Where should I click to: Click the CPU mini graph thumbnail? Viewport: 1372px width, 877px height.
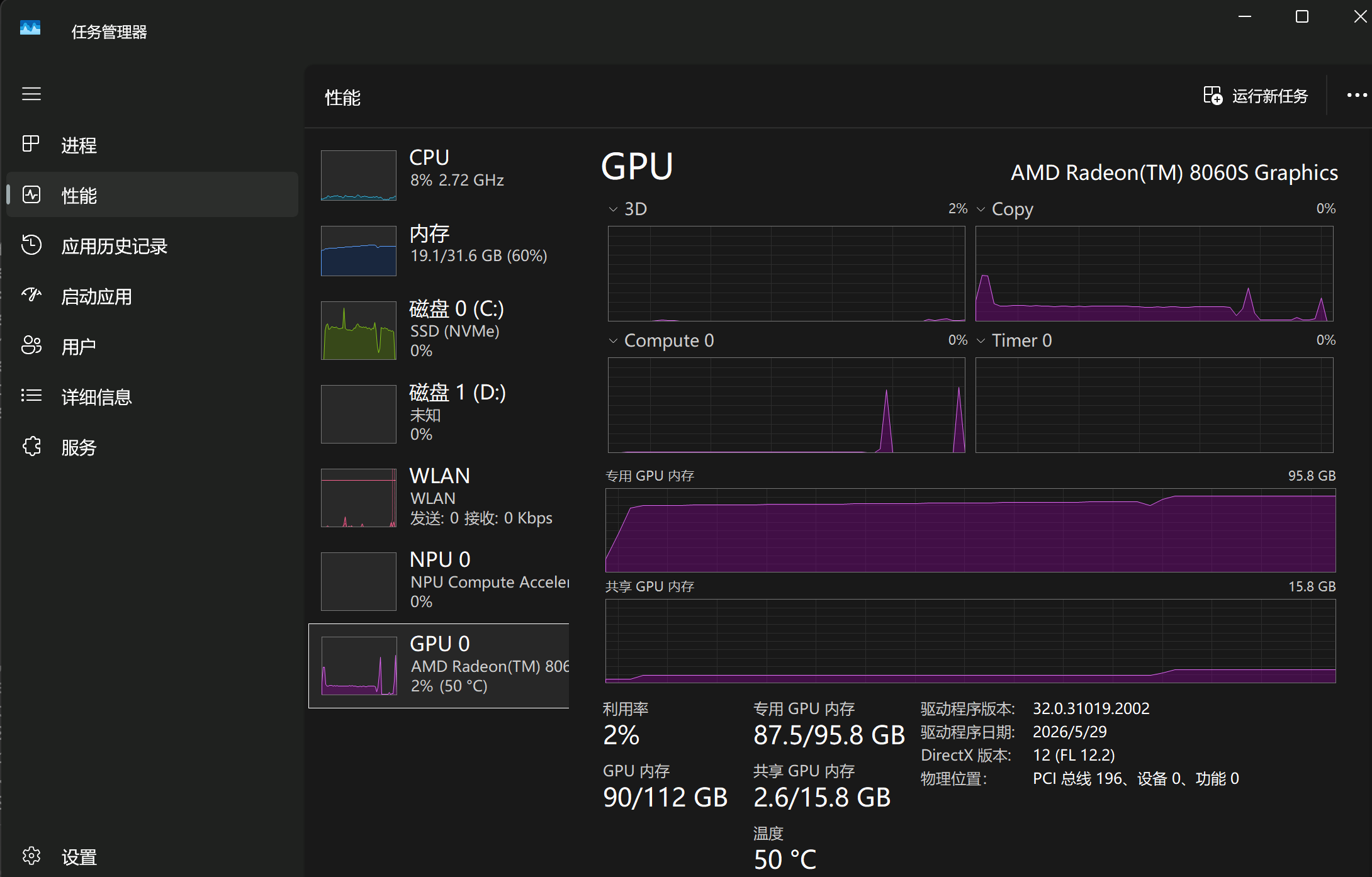click(359, 176)
